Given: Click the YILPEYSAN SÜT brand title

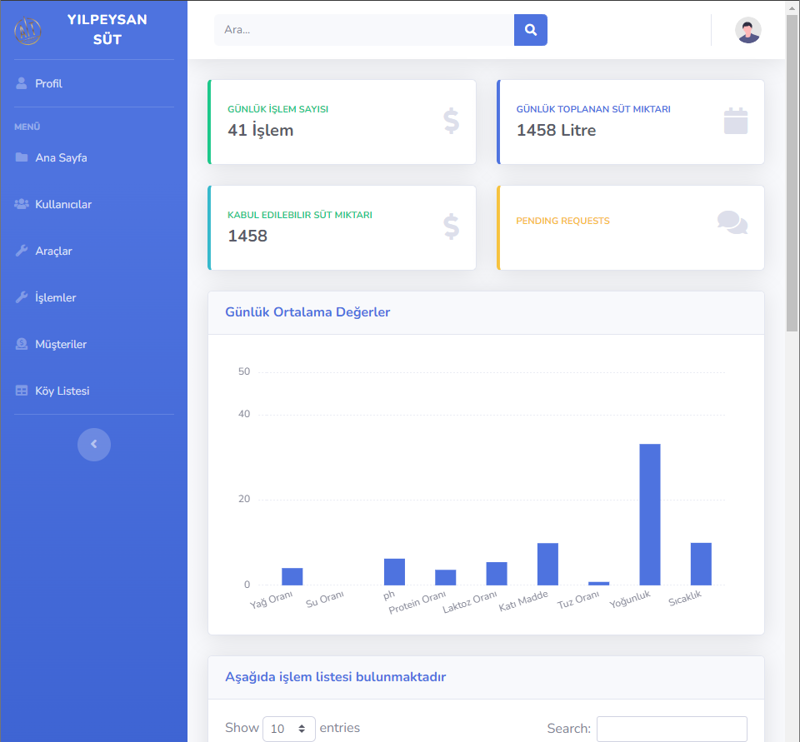Looking at the screenshot, I should coord(106,30).
